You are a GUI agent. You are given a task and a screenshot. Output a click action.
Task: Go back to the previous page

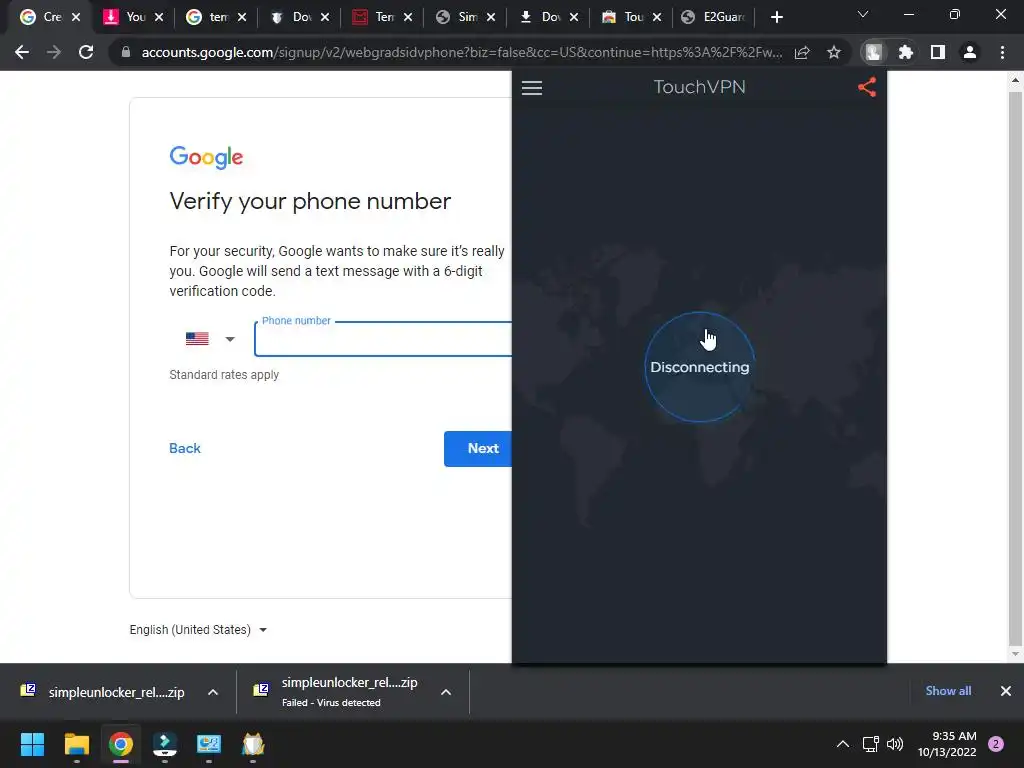click(x=22, y=52)
